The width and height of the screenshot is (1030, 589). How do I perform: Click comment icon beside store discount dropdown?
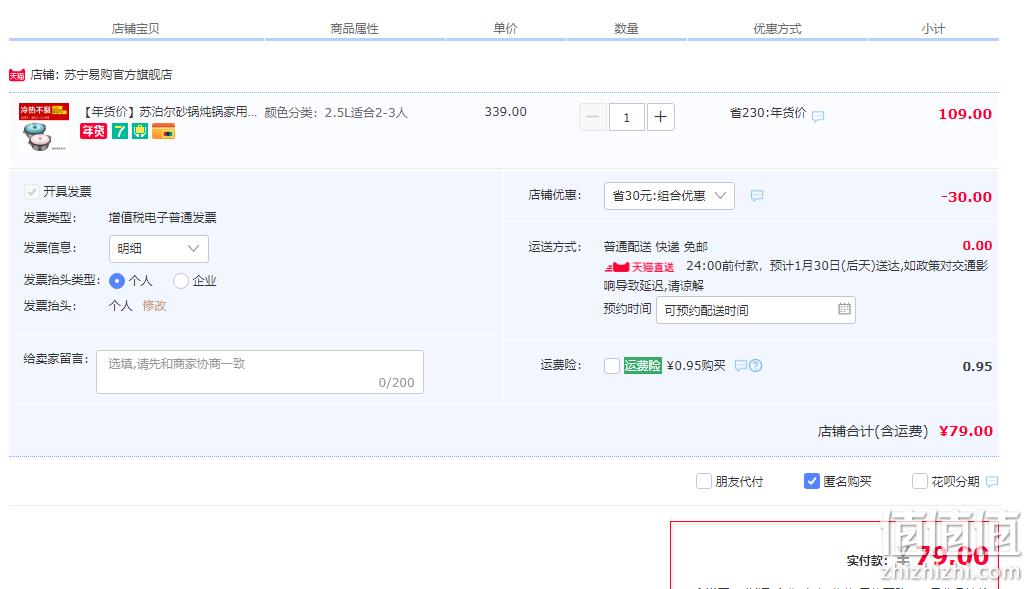(757, 196)
